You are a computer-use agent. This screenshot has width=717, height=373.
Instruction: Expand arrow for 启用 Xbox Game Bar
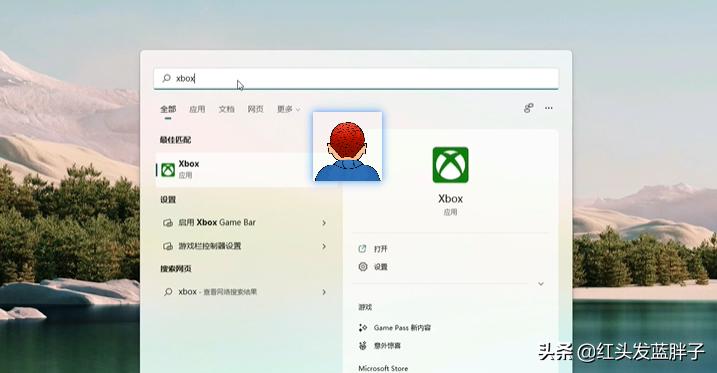pyautogui.click(x=324, y=223)
